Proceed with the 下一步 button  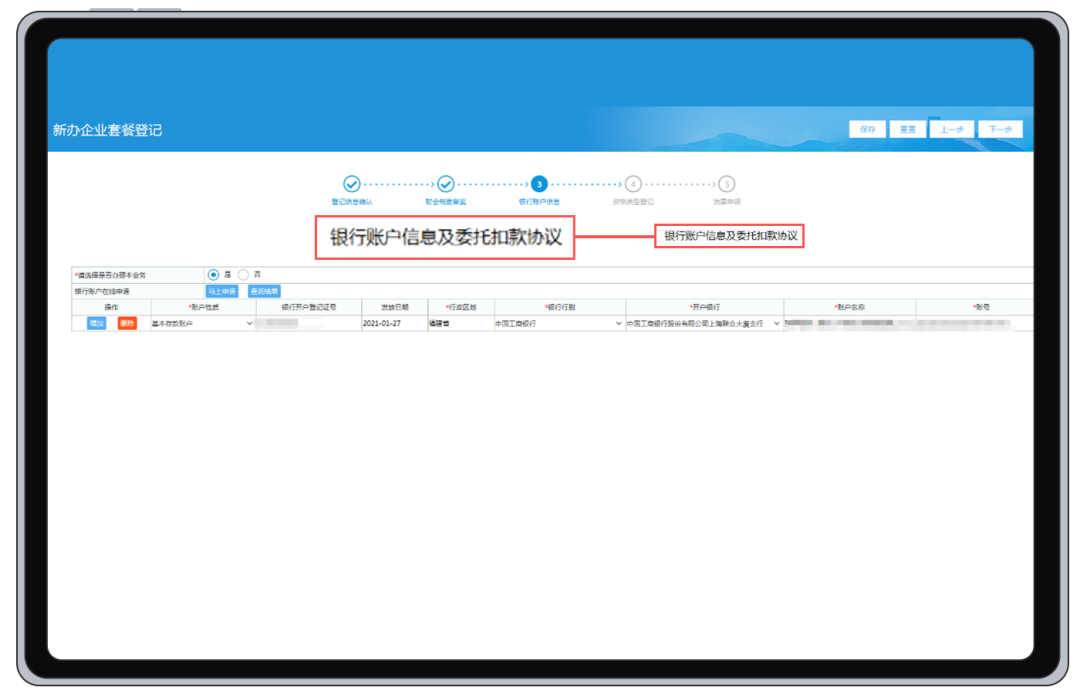pyautogui.click(x=1000, y=129)
